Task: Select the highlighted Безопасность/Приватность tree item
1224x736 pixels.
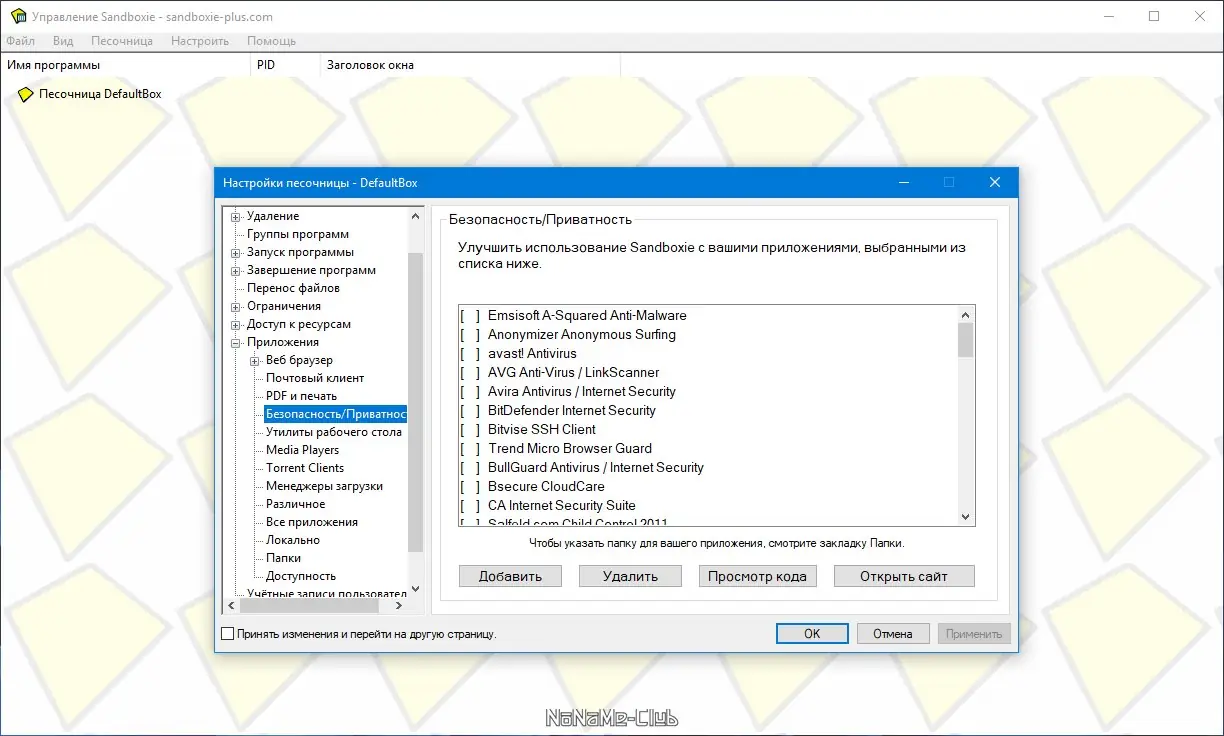Action: pos(336,414)
